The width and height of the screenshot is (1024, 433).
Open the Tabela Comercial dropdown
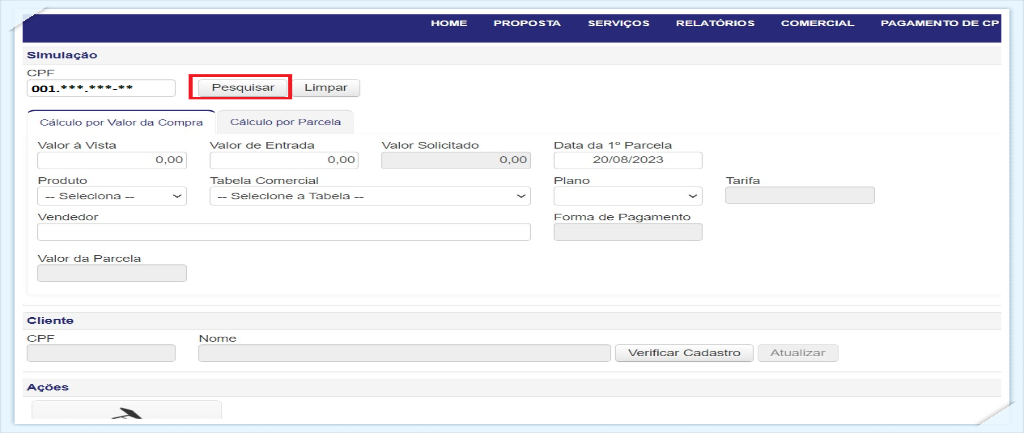tap(370, 196)
